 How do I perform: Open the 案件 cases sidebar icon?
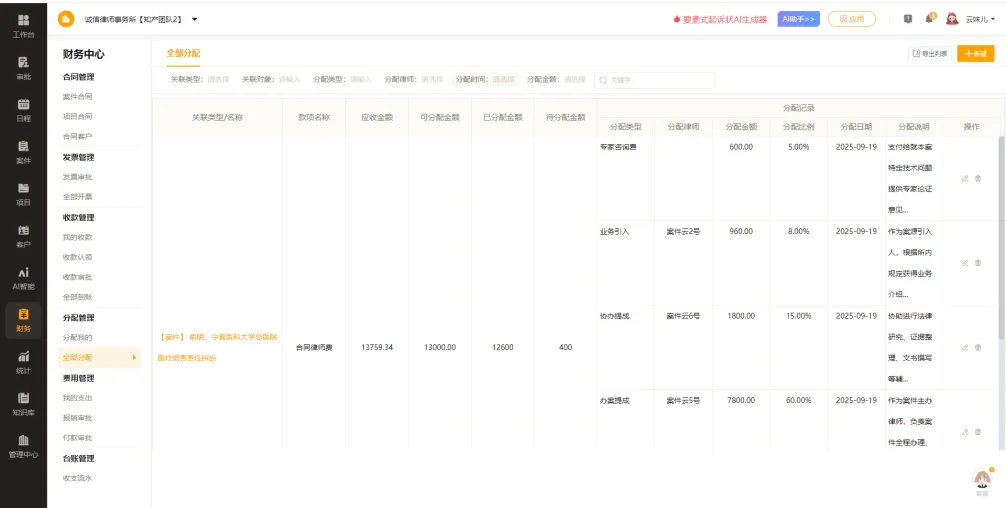point(23,151)
